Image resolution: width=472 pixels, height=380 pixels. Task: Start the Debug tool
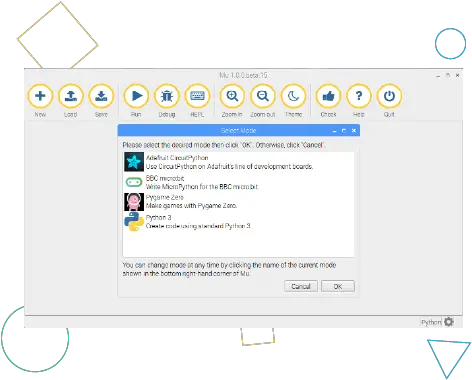pos(167,96)
